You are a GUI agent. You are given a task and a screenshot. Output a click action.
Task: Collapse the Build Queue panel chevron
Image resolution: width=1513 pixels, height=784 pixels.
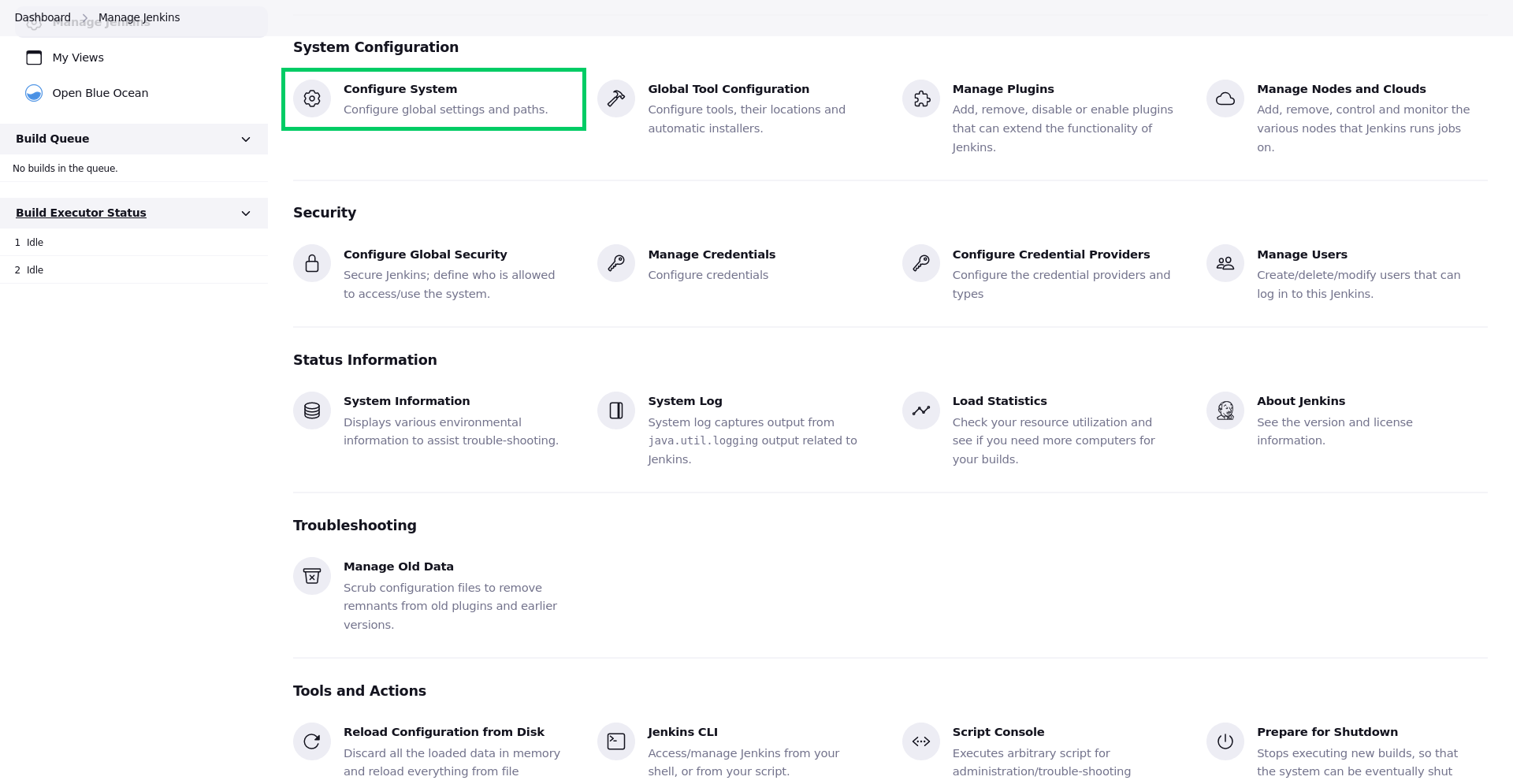click(x=246, y=139)
